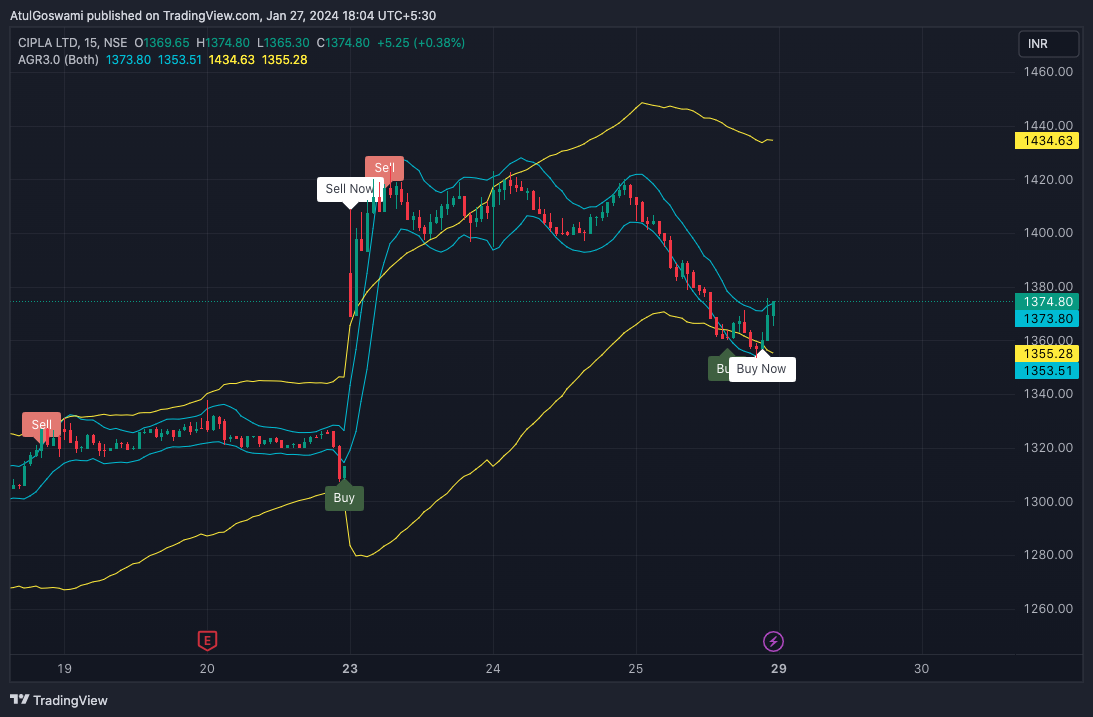Click the 1374.80 green price label
The width and height of the screenshot is (1093, 717).
(x=1047, y=302)
